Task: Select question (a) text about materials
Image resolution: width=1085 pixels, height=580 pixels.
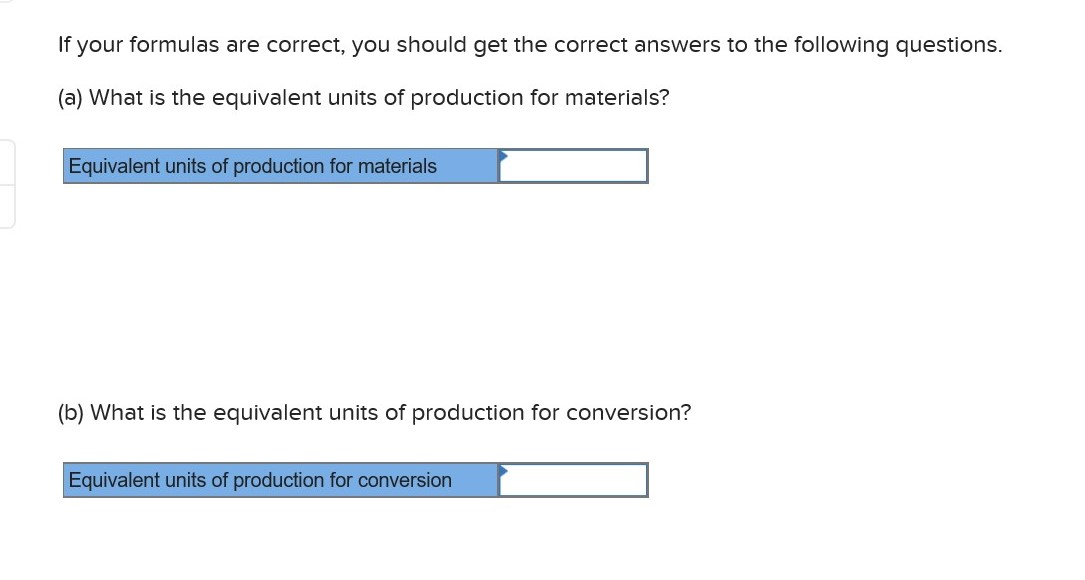Action: coord(363,97)
